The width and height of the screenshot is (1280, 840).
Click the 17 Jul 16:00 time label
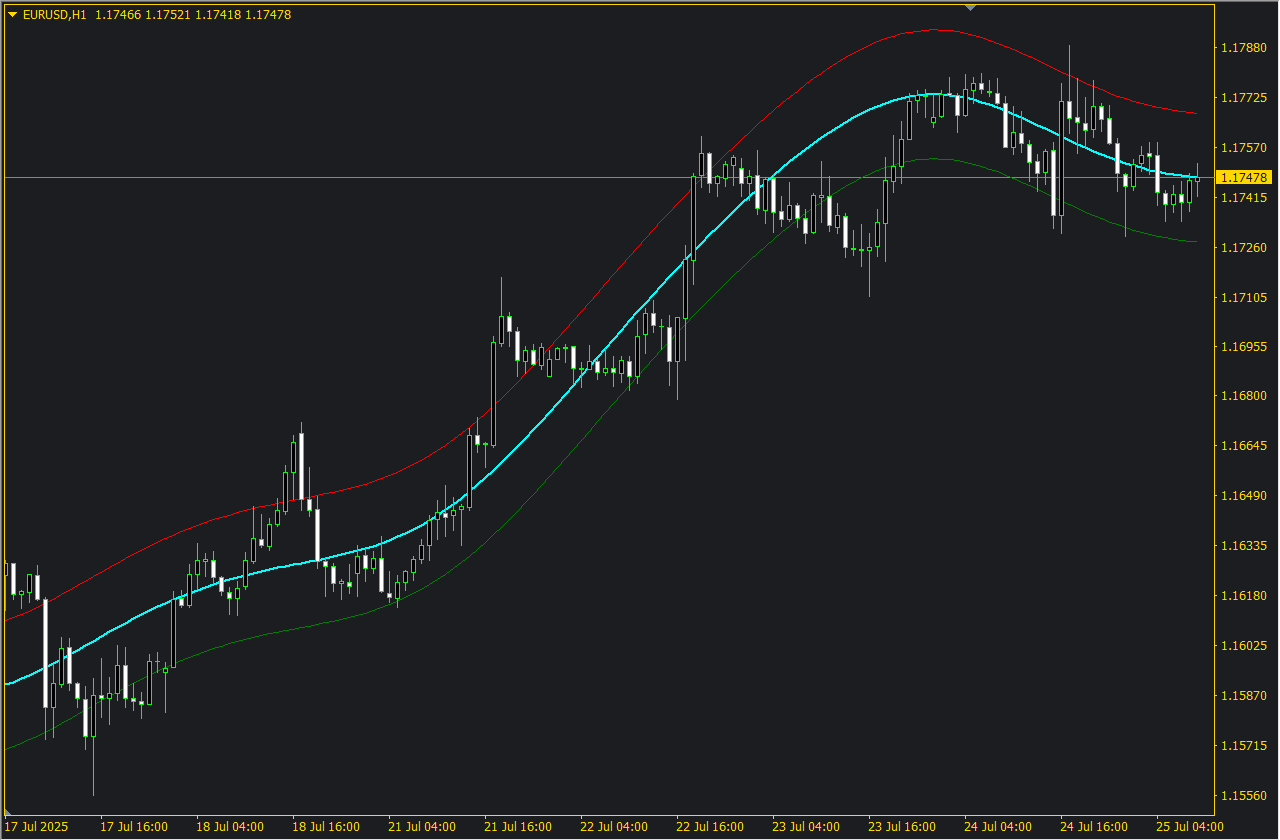click(x=134, y=827)
